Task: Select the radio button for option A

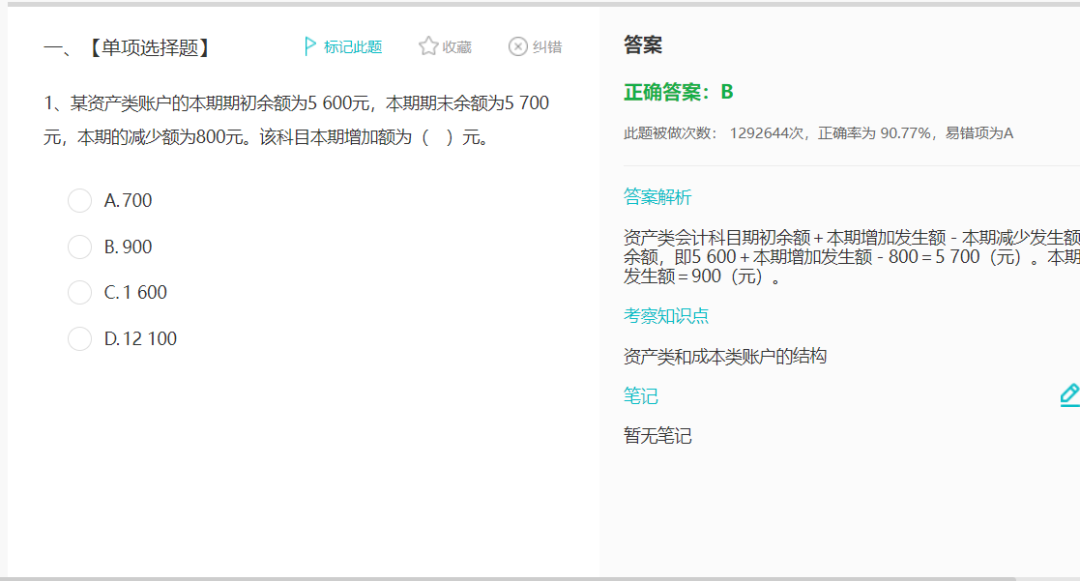Action: 80,201
